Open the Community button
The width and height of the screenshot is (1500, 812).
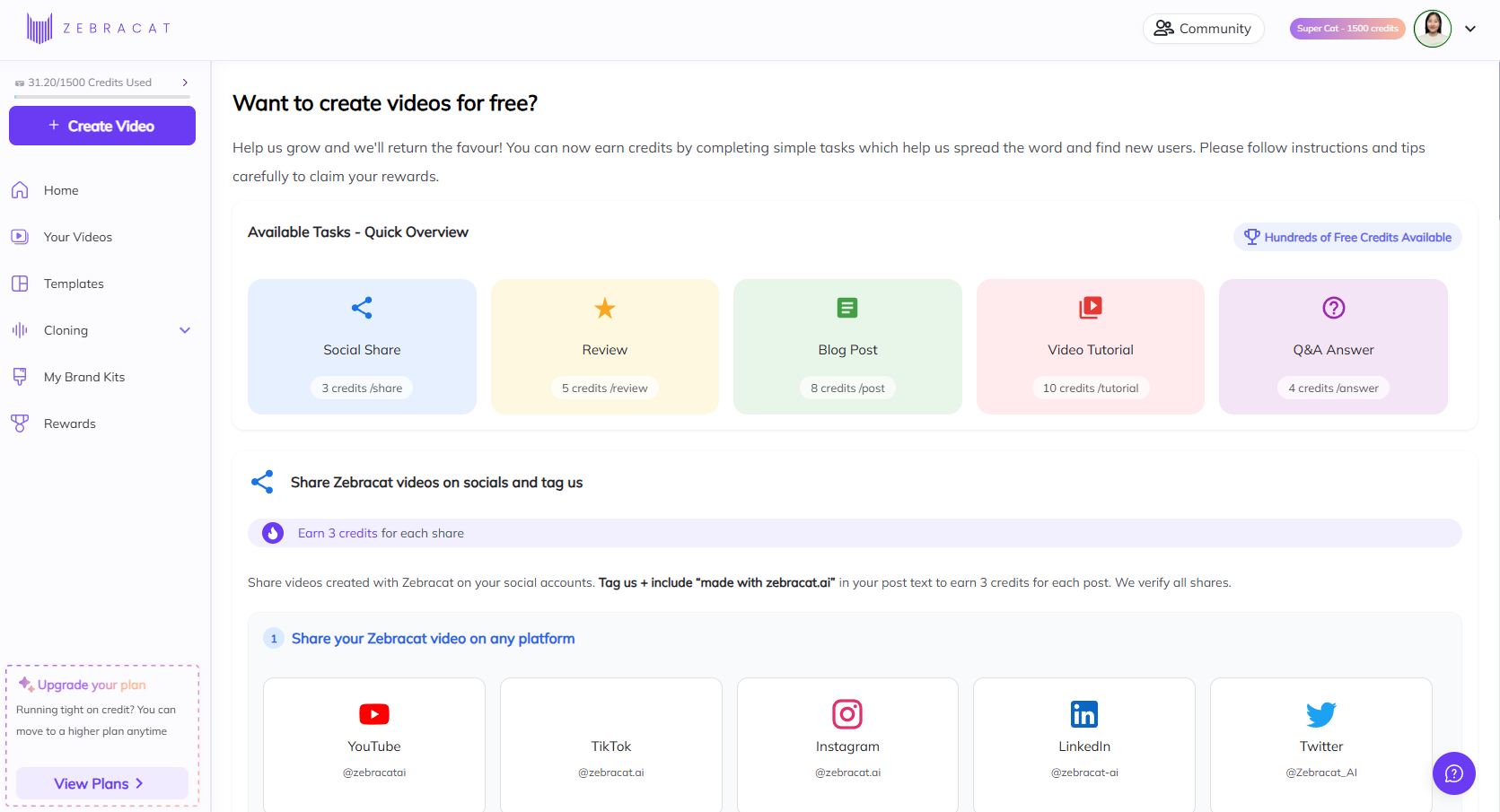tap(1203, 29)
